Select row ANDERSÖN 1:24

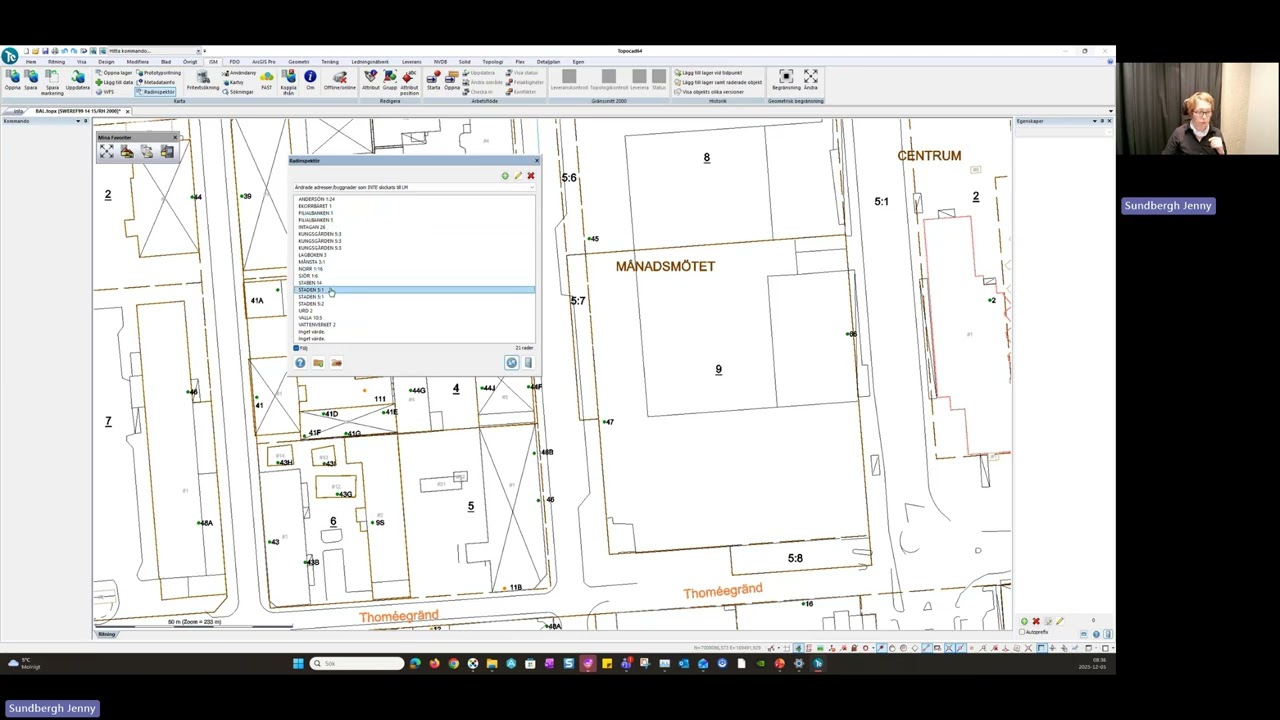pyautogui.click(x=414, y=199)
